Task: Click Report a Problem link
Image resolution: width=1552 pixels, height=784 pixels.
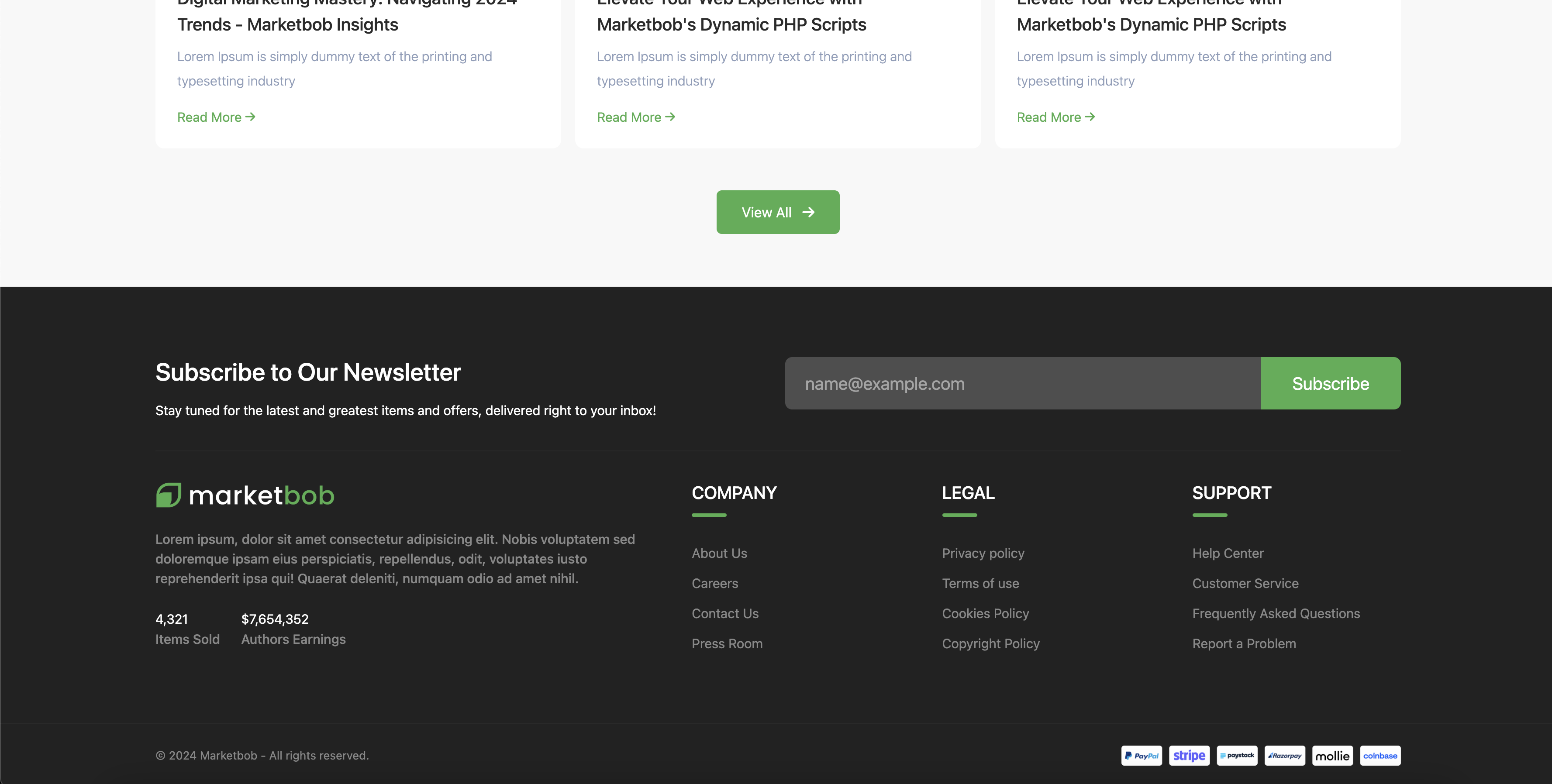Action: pyautogui.click(x=1244, y=643)
